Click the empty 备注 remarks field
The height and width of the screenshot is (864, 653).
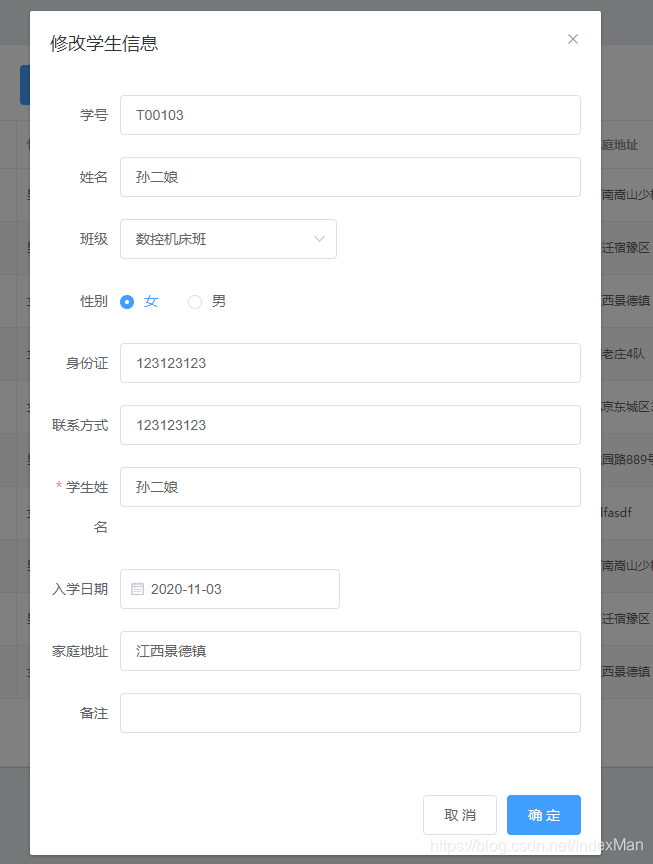coord(350,713)
